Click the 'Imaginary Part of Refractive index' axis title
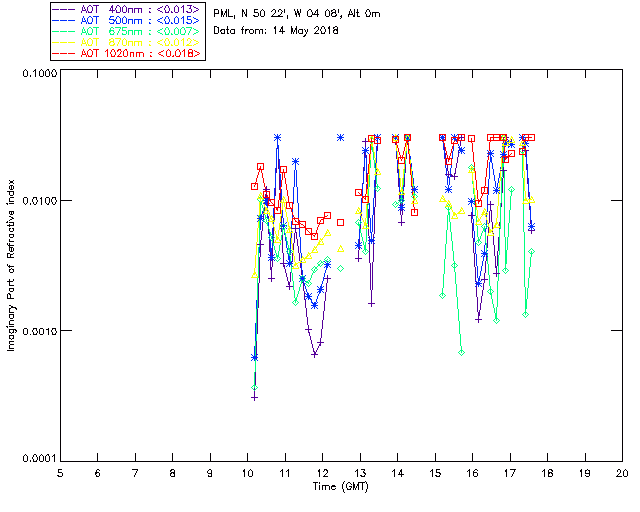Viewport: 640px width, 512px height. pyautogui.click(x=11, y=265)
